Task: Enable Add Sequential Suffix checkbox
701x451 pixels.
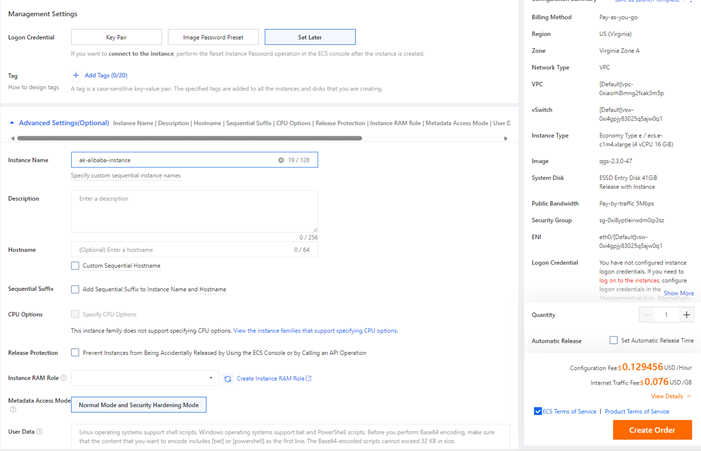Action: coord(75,289)
